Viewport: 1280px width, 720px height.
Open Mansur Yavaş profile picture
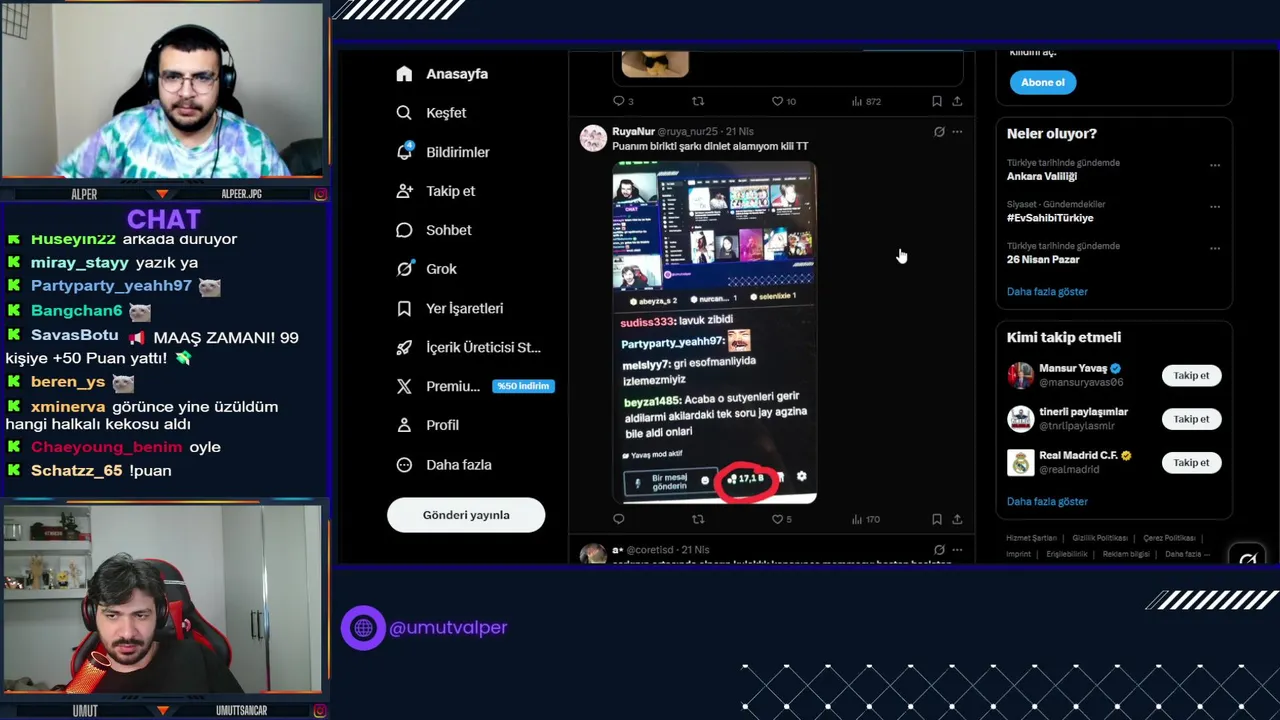click(1020, 376)
